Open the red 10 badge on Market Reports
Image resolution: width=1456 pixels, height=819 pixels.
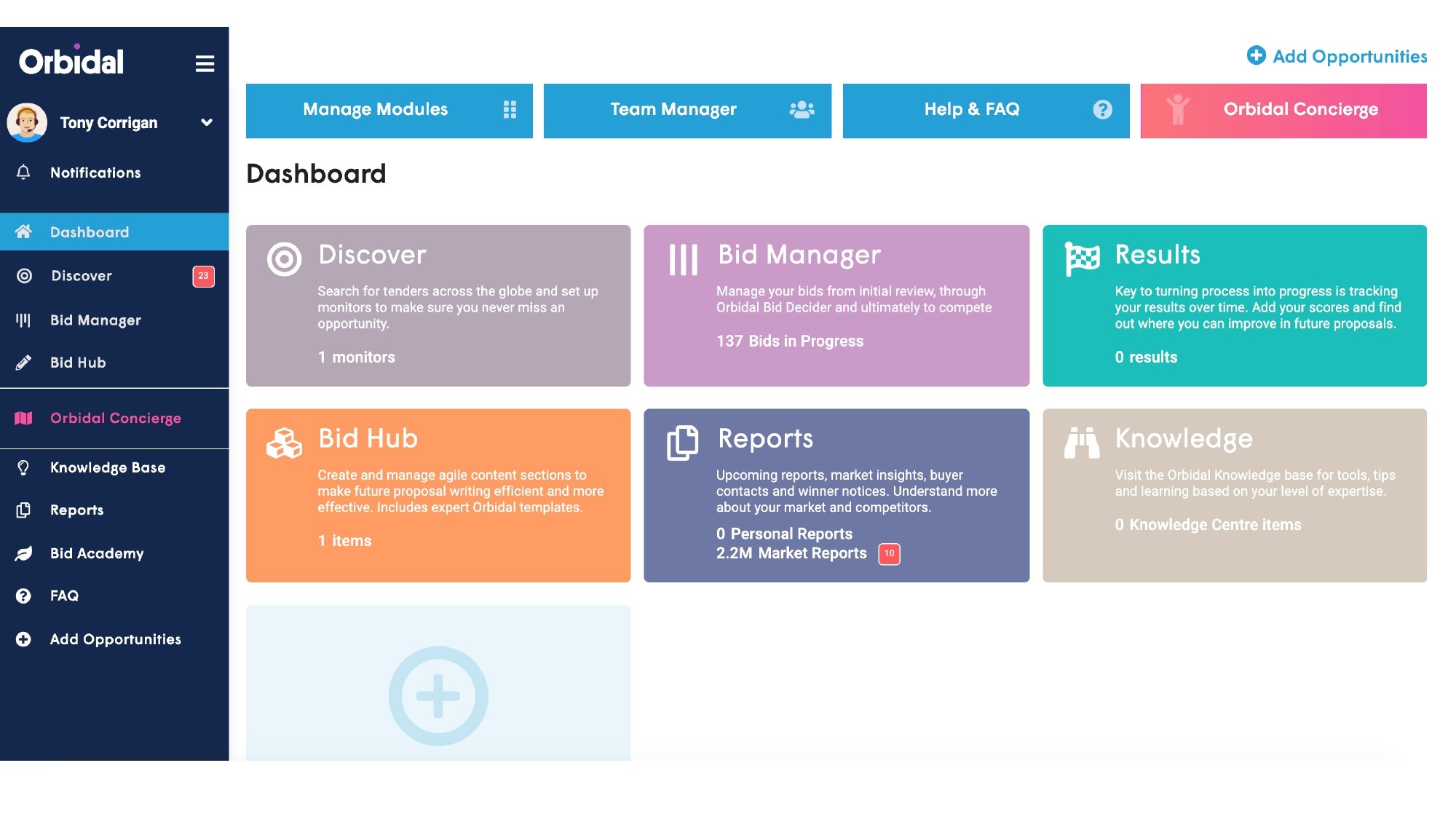[889, 554]
